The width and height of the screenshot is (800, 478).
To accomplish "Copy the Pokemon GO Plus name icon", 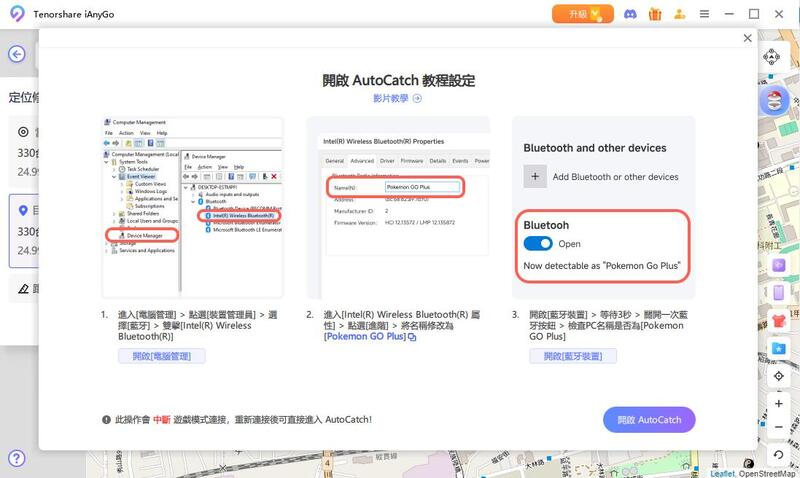I will point(412,337).
